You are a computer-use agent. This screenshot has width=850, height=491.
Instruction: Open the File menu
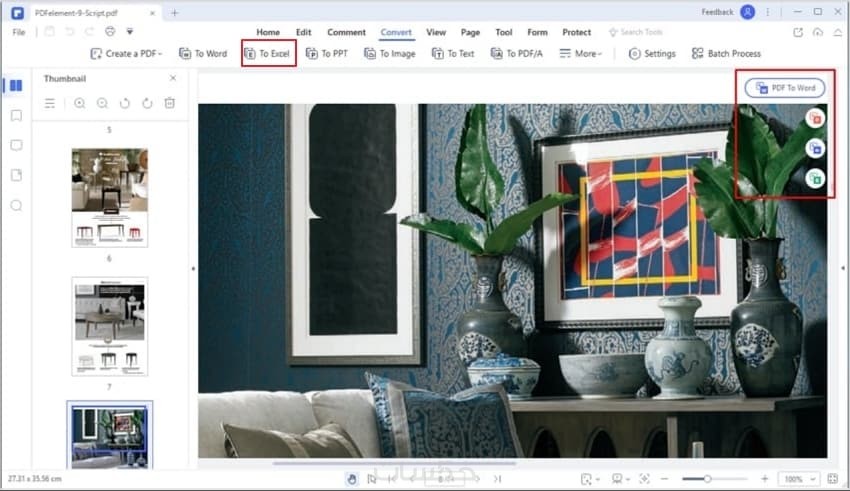point(19,32)
